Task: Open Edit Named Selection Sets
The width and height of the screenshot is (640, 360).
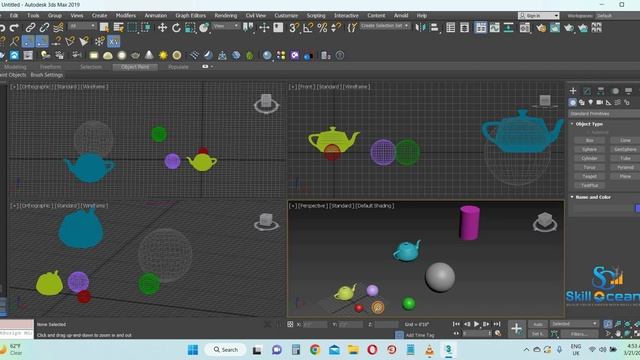Action: tap(352, 28)
